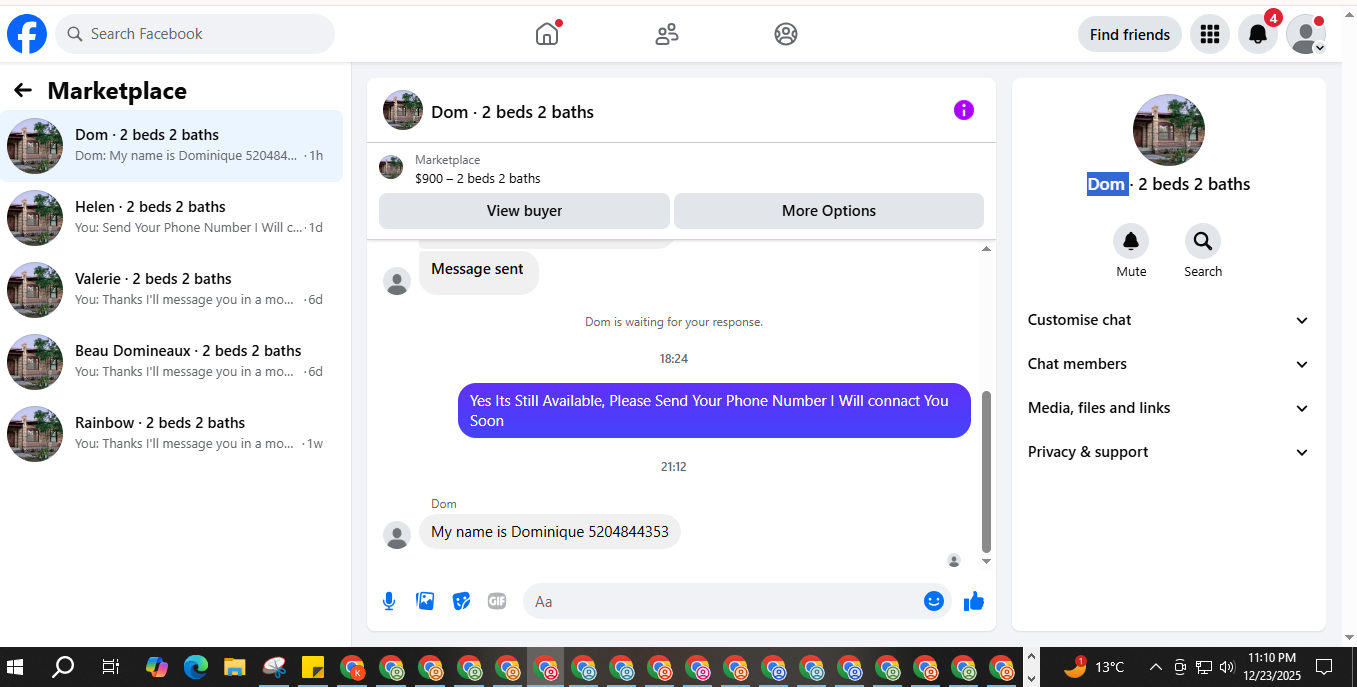The width and height of the screenshot is (1357, 687).
Task: Open the sticker picker icon
Action: point(461,601)
